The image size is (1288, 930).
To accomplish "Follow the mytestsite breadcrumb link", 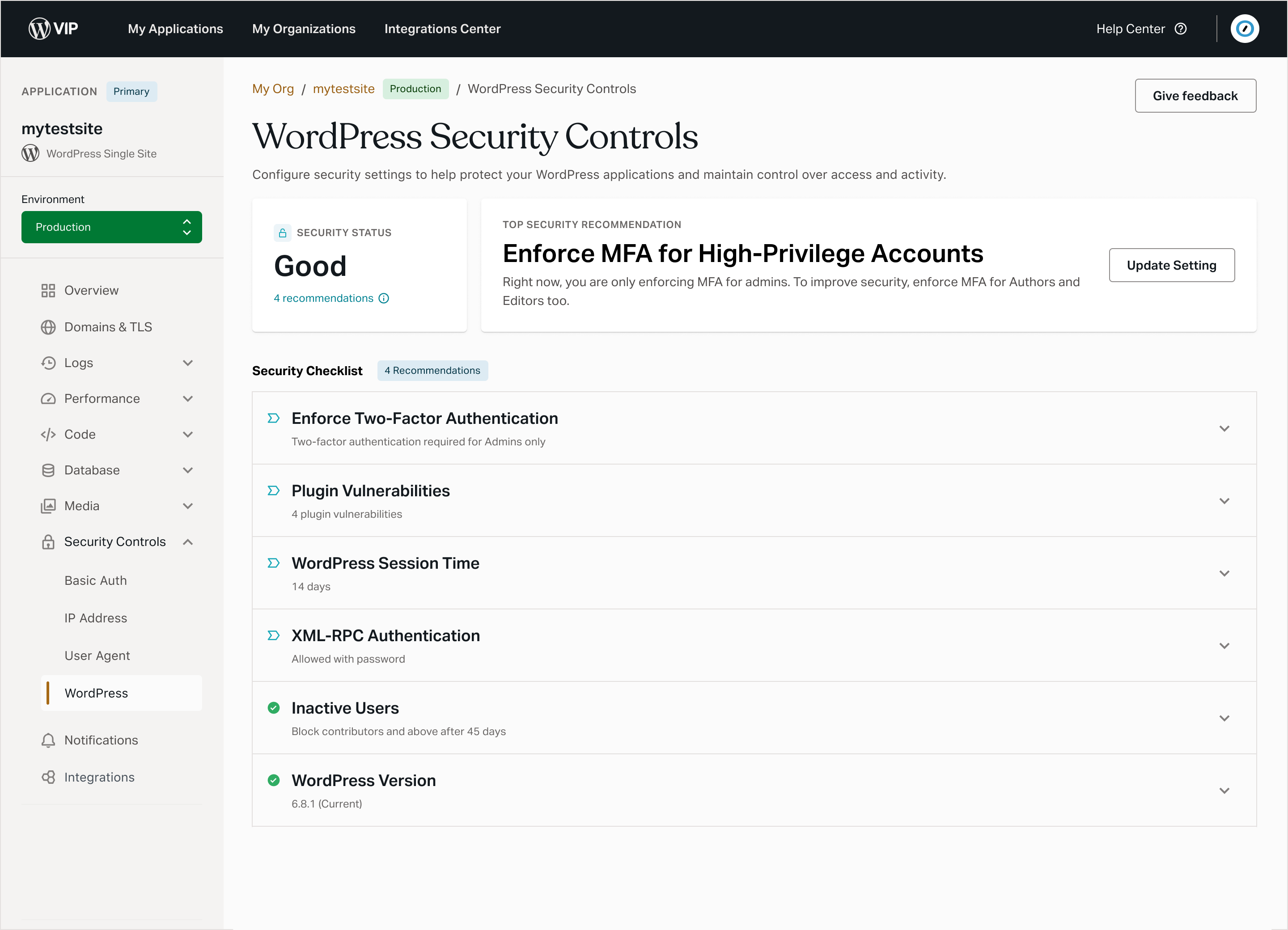I will click(343, 89).
